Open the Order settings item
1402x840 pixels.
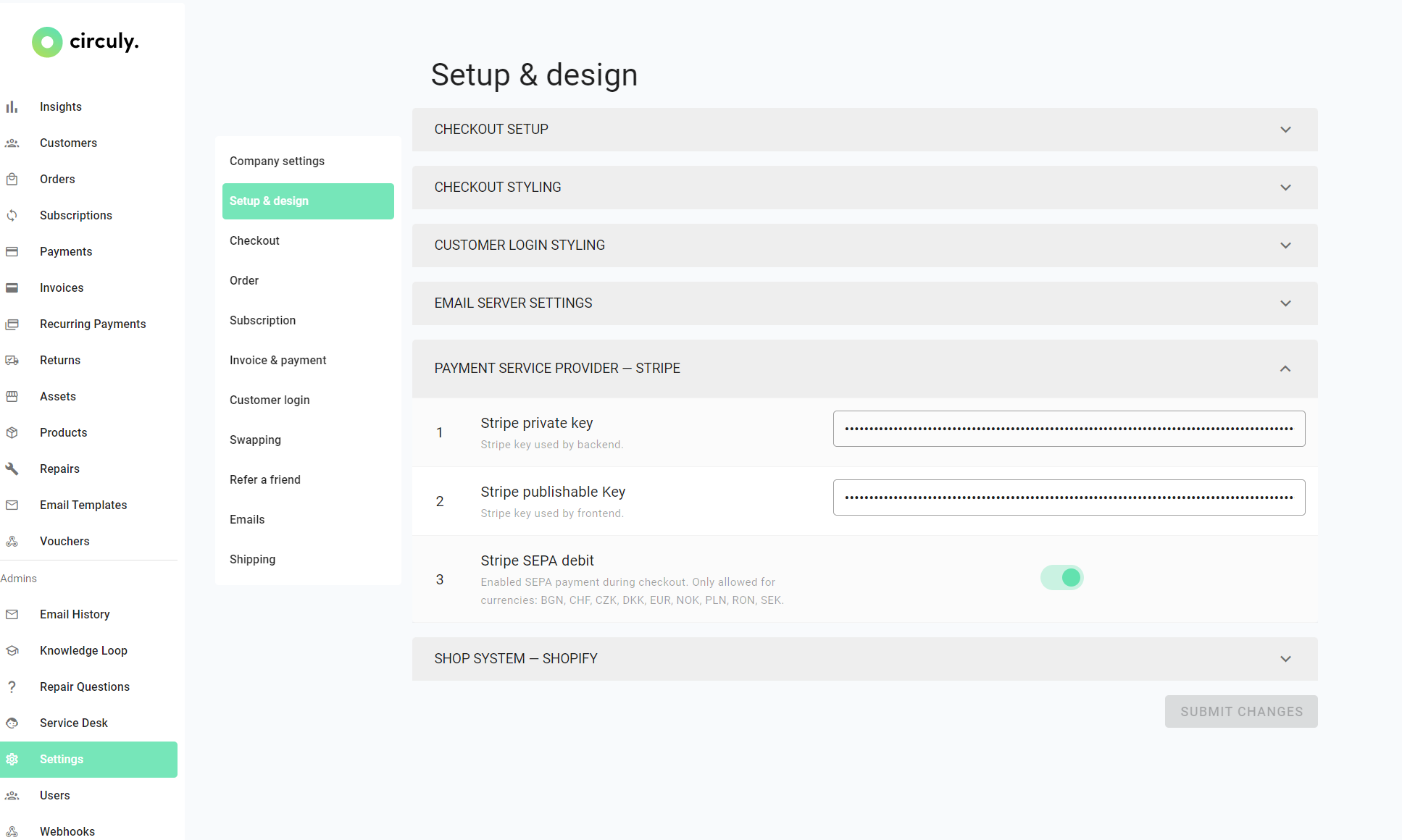[x=308, y=281]
